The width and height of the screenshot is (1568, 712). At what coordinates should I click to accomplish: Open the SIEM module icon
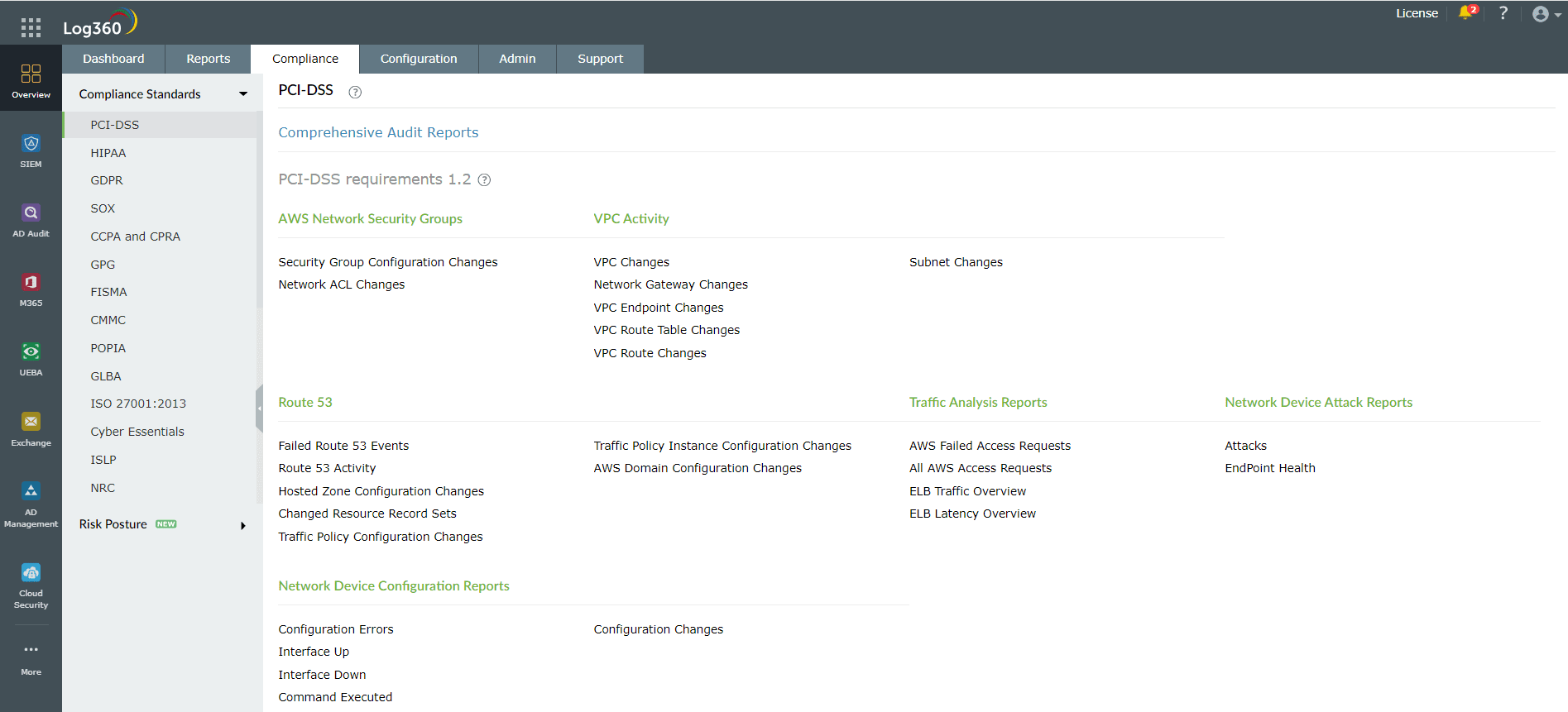pyautogui.click(x=31, y=151)
